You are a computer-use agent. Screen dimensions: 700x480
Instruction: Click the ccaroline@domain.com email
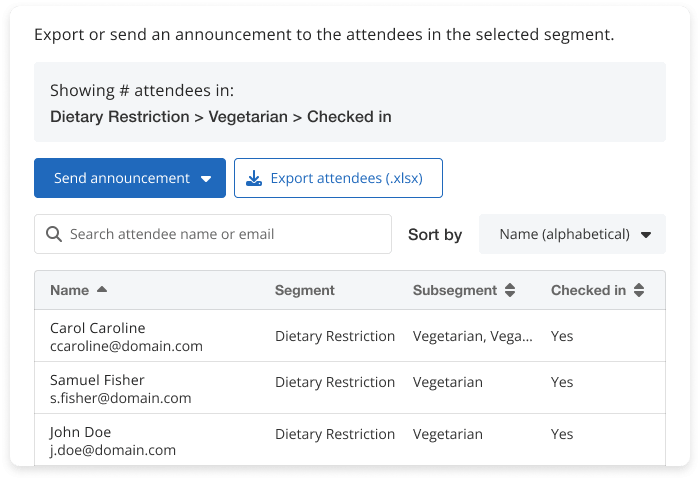point(126,346)
